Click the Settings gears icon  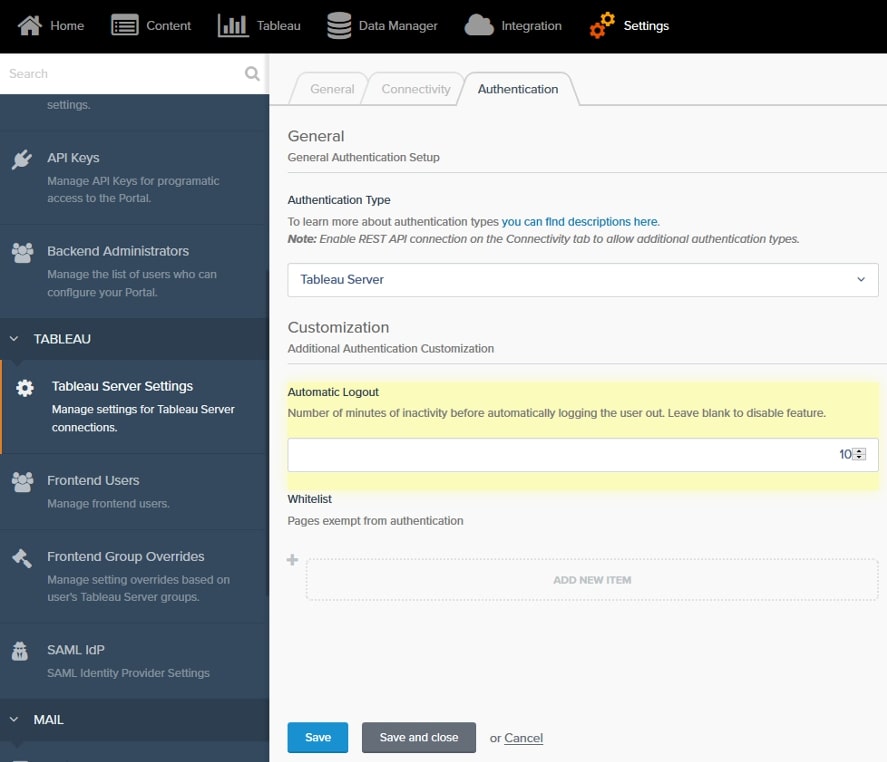tap(602, 25)
